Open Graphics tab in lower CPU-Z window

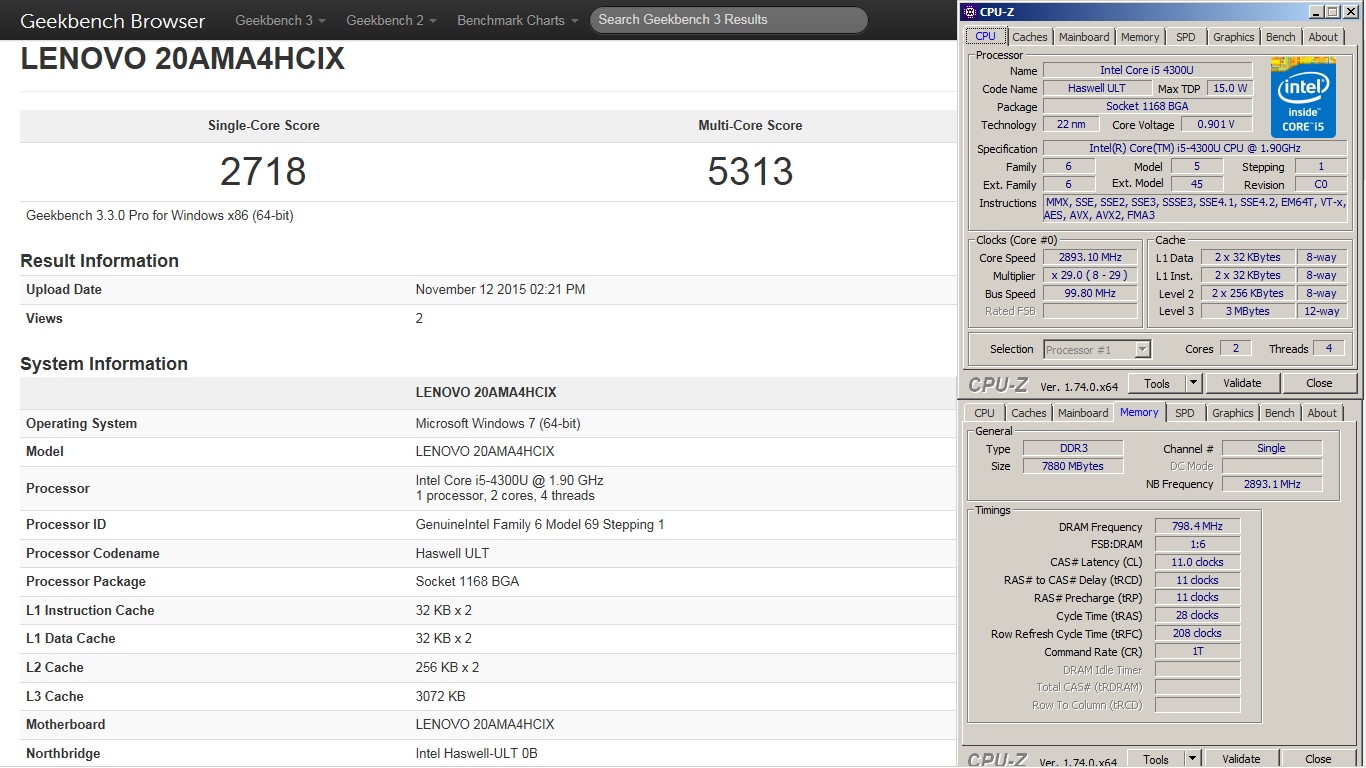[x=1232, y=413]
